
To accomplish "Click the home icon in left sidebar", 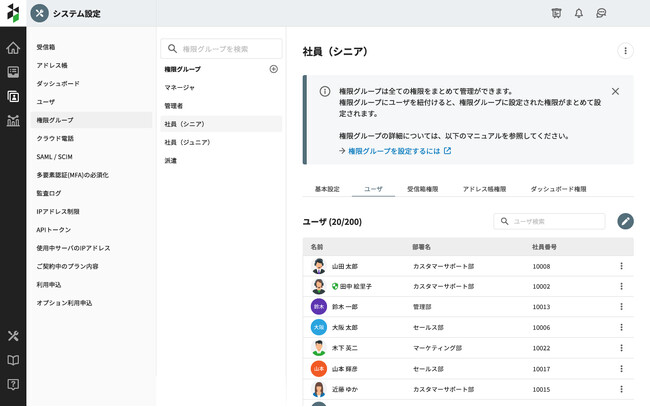I will (13, 48).
